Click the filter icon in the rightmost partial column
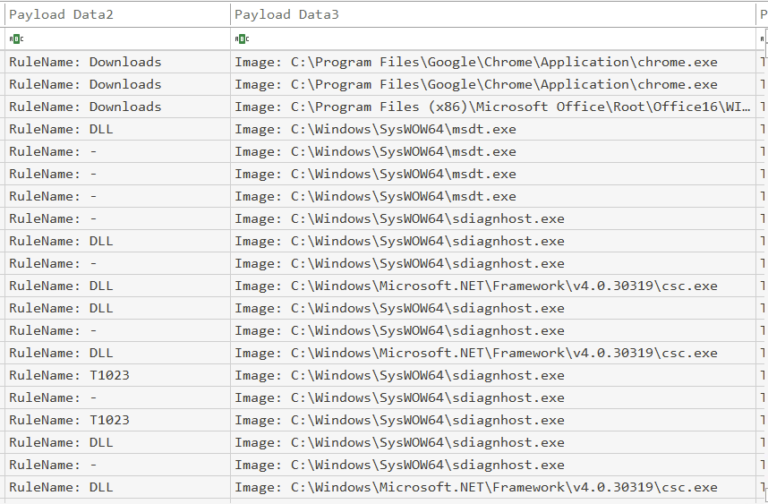768x504 pixels. 764,39
